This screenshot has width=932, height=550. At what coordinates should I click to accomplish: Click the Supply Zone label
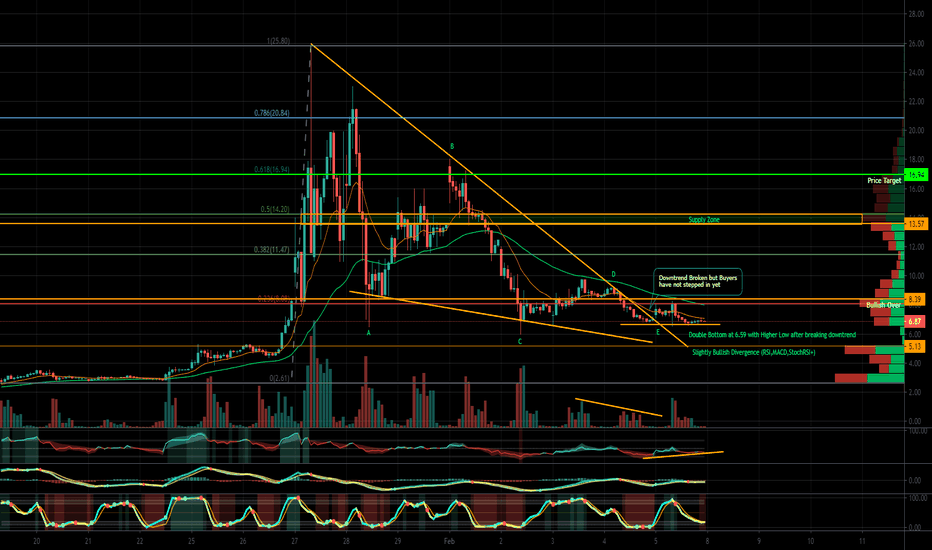click(704, 220)
